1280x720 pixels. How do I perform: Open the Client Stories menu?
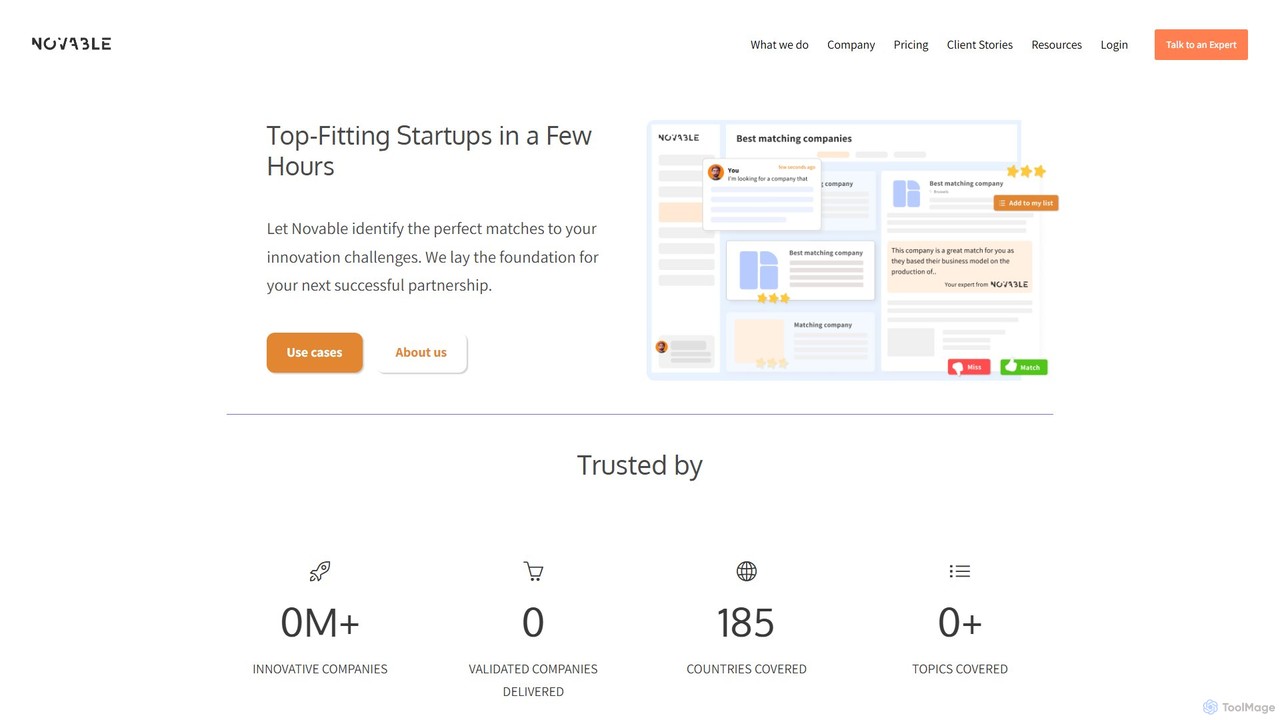point(980,45)
